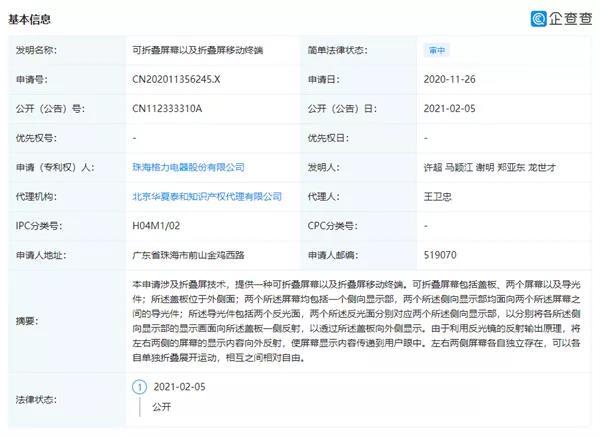The height and width of the screenshot is (436, 600).
Task: Open agency link 北京华夏泰和知识产权代理有限公司
Action: (207, 197)
